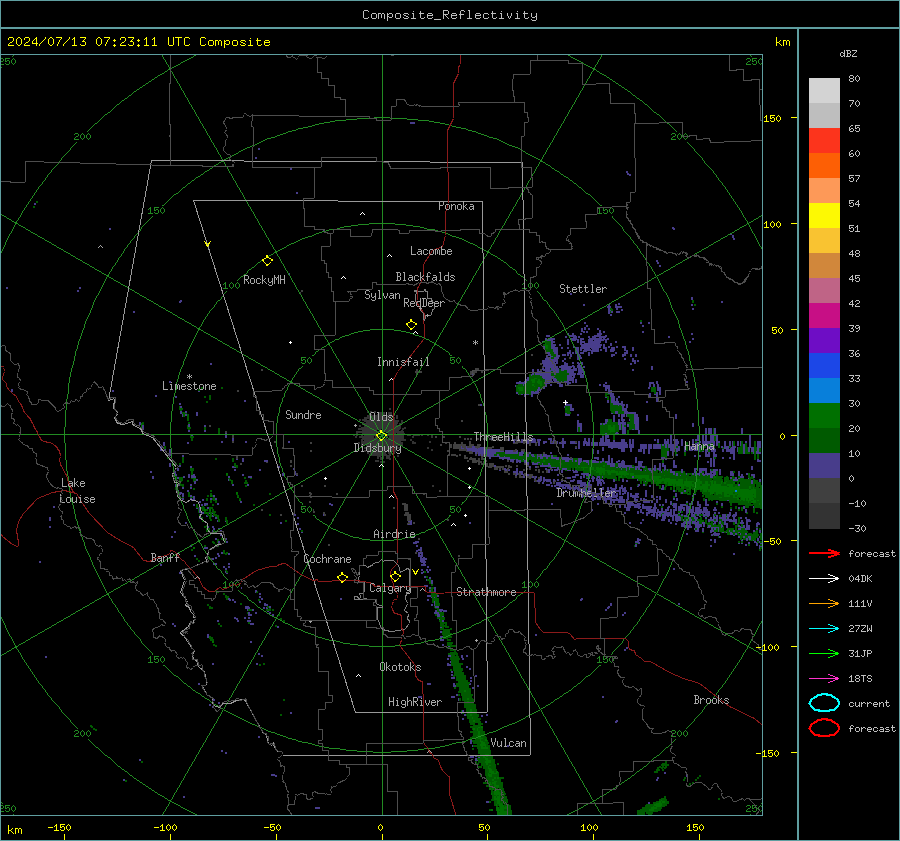Image resolution: width=900 pixels, height=841 pixels.
Task: Click the Sylvan label
Action: 382,295
